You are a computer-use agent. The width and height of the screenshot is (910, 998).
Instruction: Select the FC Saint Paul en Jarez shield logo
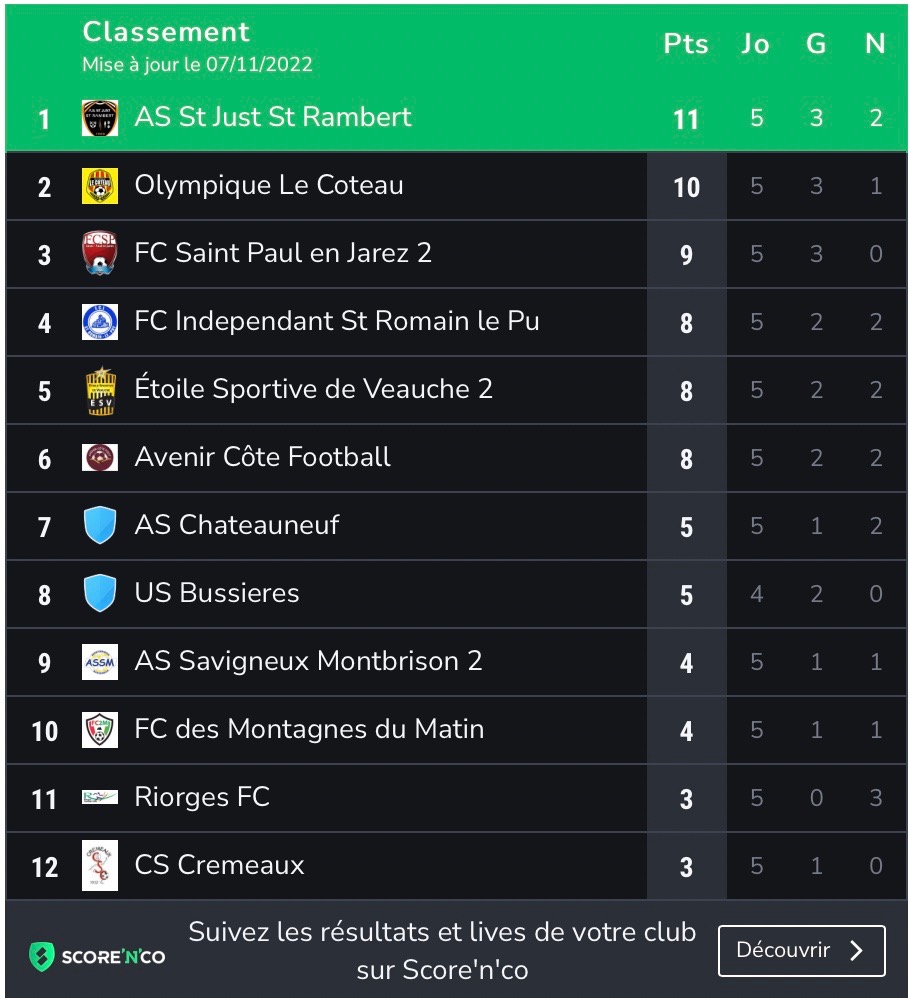pyautogui.click(x=100, y=253)
